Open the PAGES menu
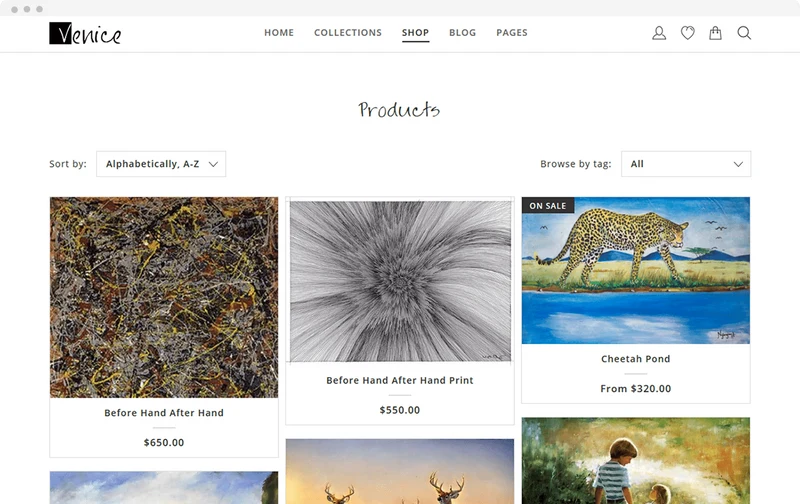Screen dimensions: 800x504 tap(512, 33)
